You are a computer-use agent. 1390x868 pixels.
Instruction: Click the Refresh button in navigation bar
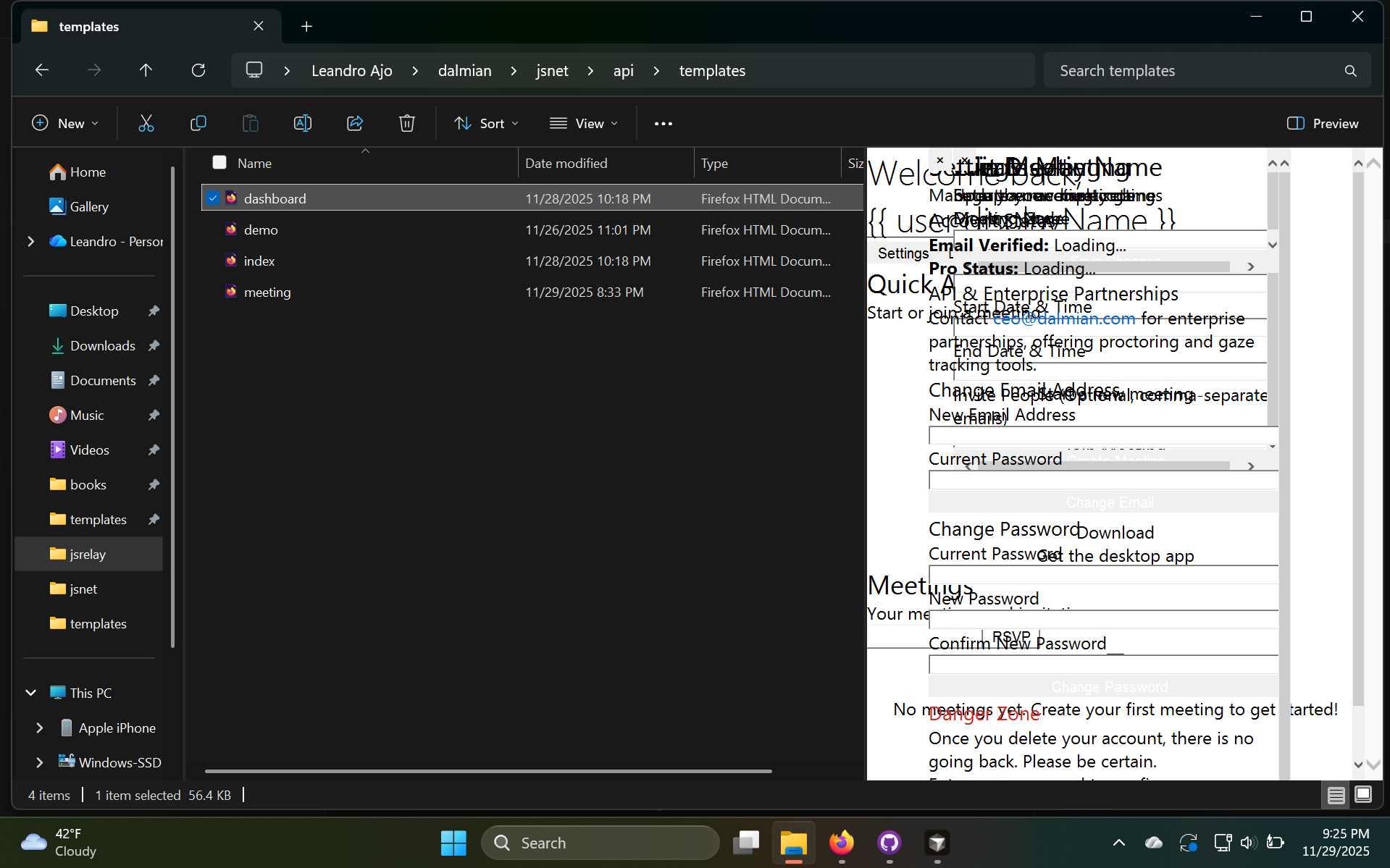198,70
